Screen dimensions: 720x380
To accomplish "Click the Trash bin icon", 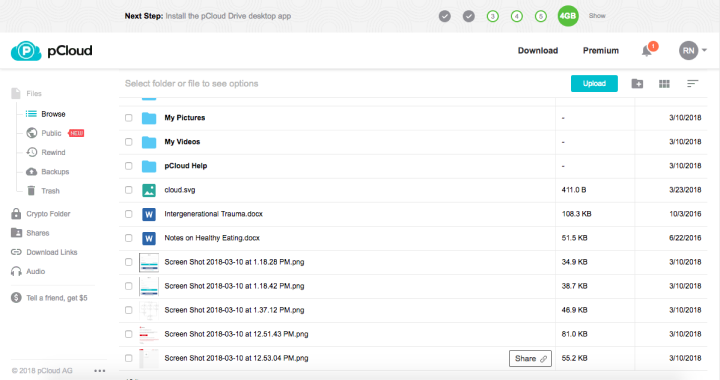I will (x=31, y=190).
